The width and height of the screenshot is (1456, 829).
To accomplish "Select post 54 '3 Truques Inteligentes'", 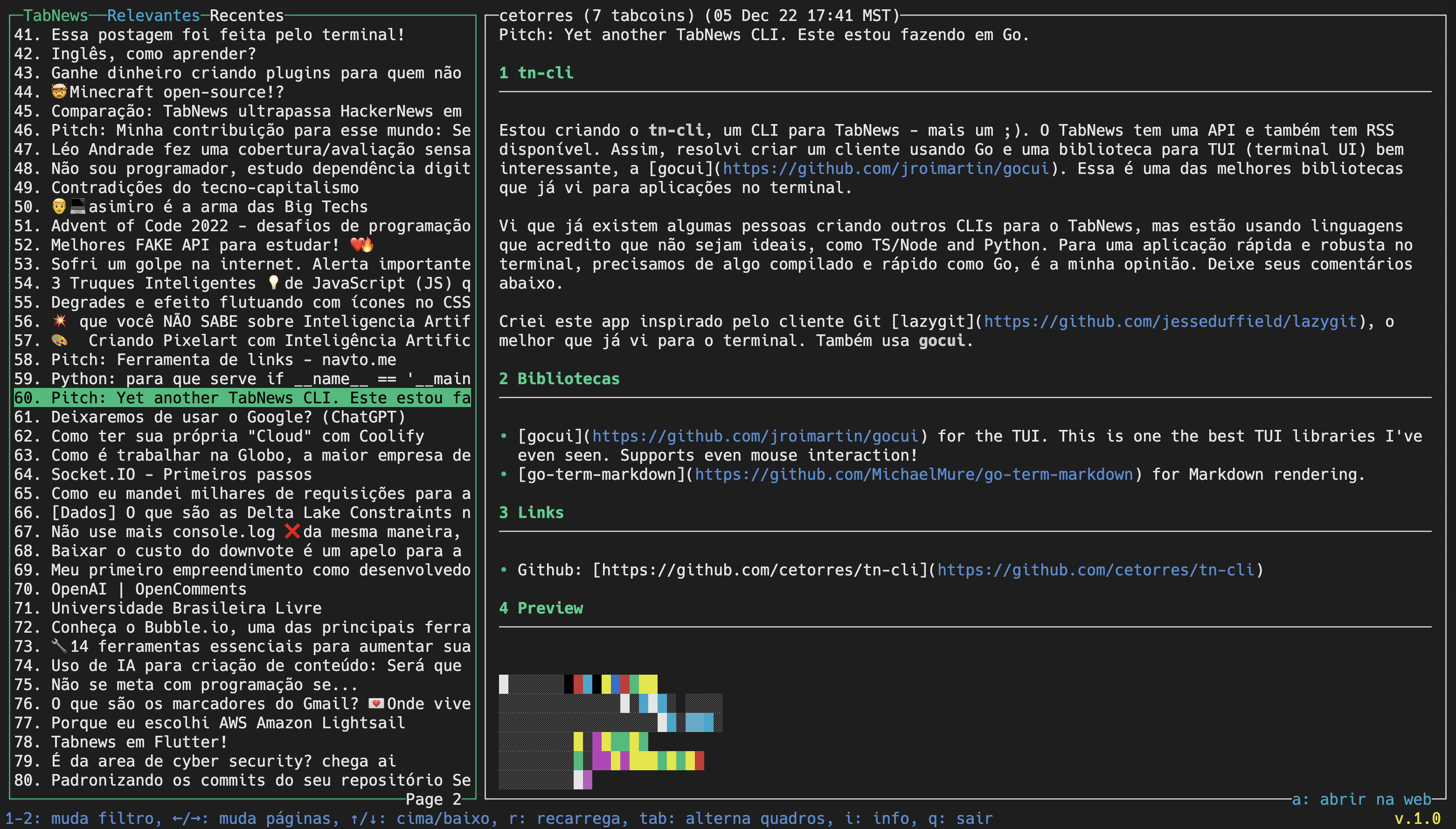I will coord(242,283).
